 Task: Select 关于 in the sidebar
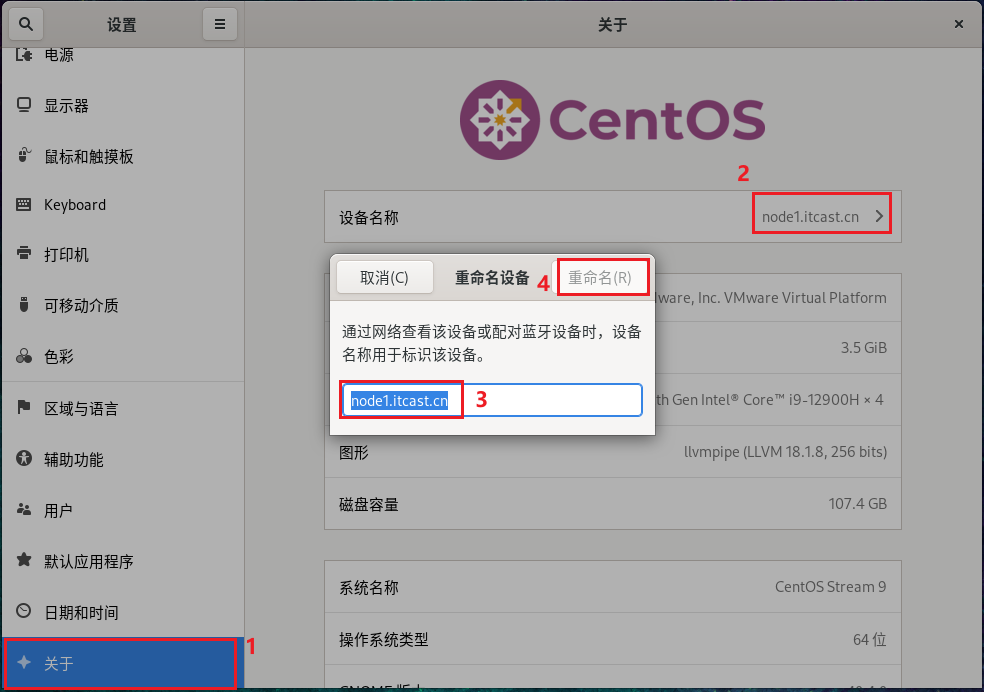click(122, 663)
